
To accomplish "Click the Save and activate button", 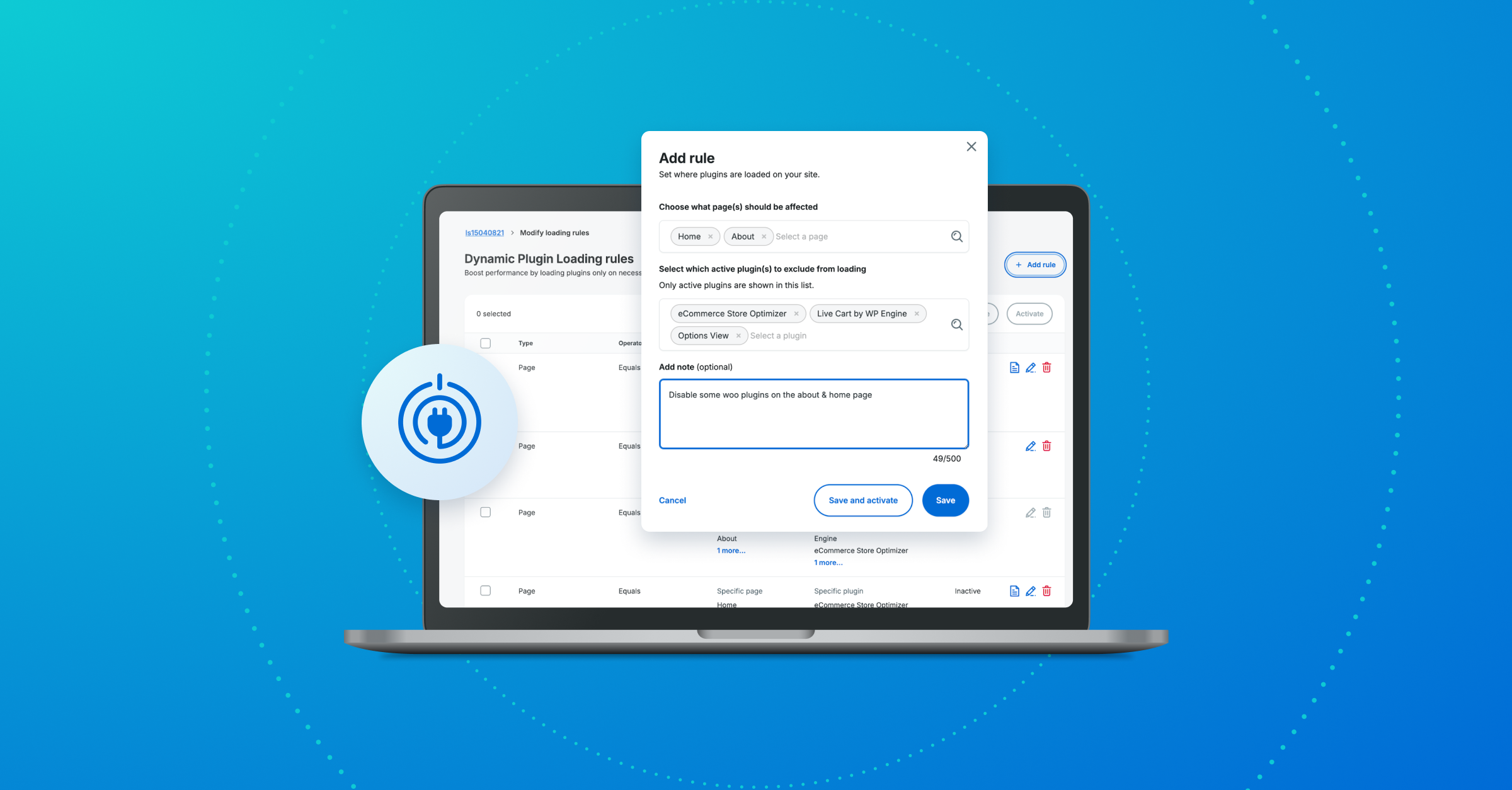I will point(861,500).
